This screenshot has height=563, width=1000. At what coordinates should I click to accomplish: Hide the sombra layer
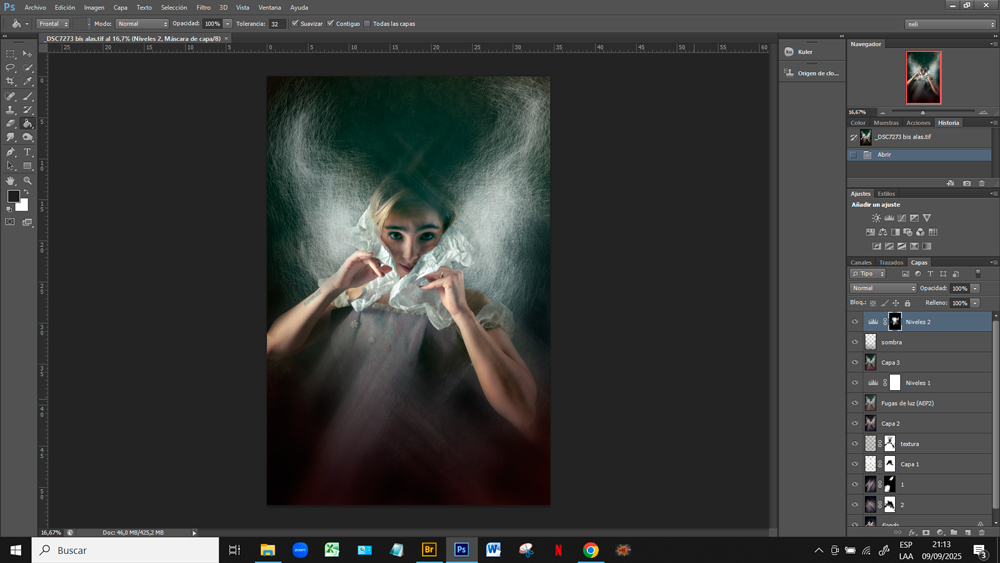tap(855, 342)
